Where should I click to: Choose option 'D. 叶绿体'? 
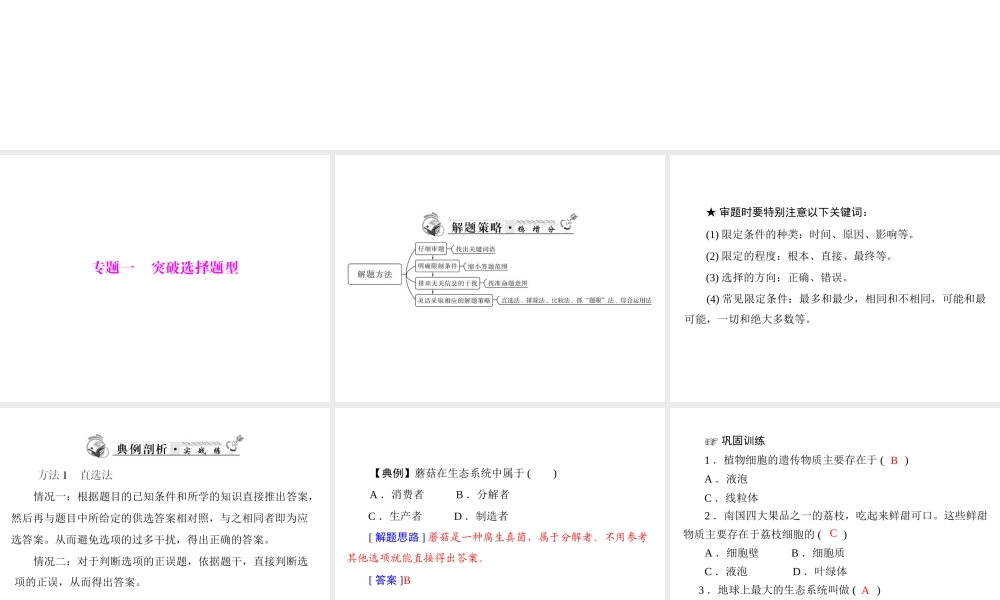820,571
